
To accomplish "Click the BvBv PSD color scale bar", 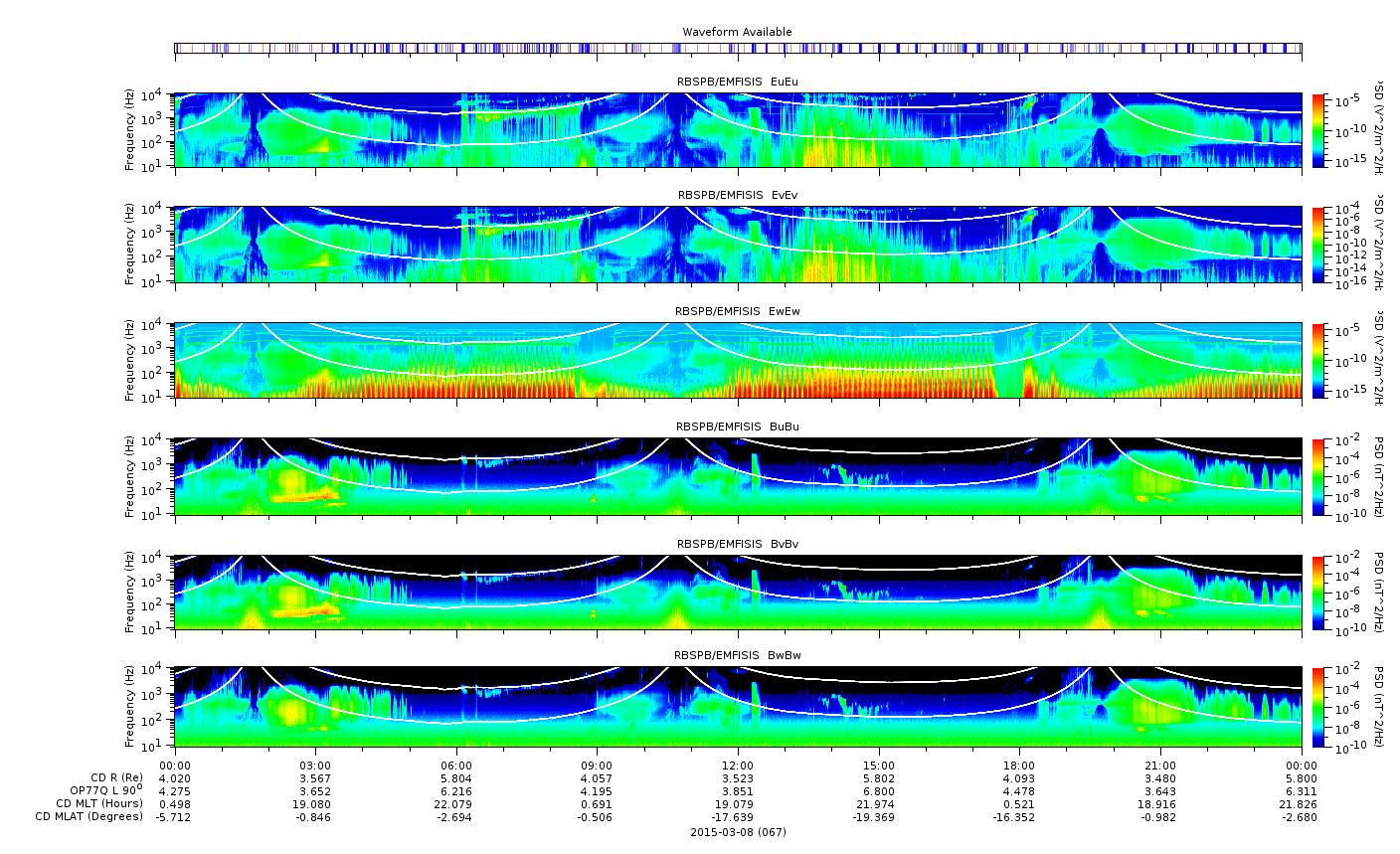I will (x=1318, y=593).
